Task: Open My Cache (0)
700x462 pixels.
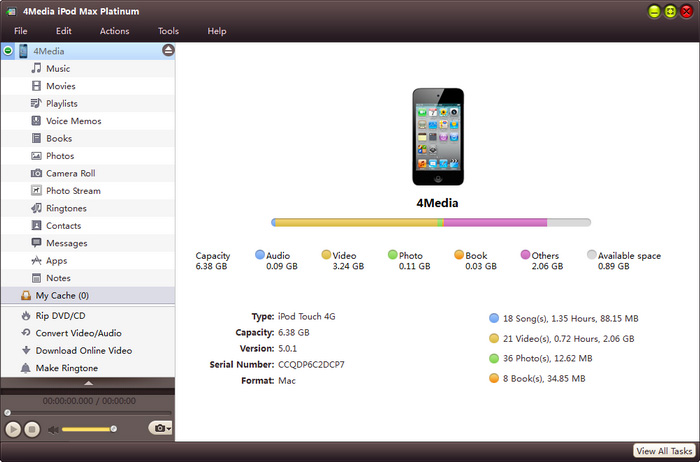Action: 88,295
